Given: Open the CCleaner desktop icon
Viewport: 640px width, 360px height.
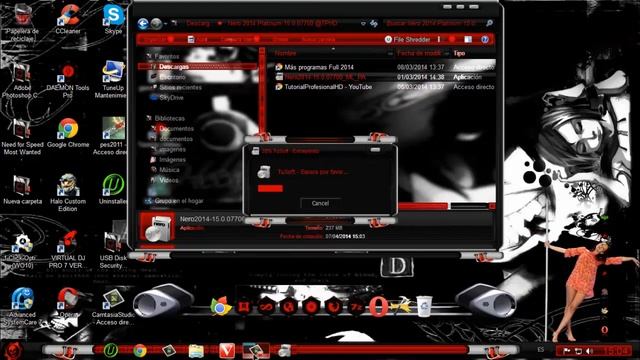Looking at the screenshot, I should [x=68, y=19].
